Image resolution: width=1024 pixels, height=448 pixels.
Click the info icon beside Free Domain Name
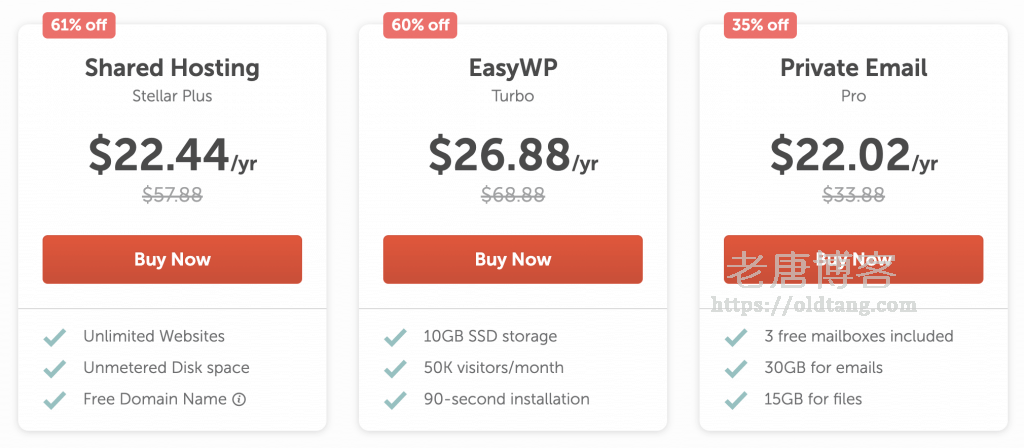click(x=239, y=399)
